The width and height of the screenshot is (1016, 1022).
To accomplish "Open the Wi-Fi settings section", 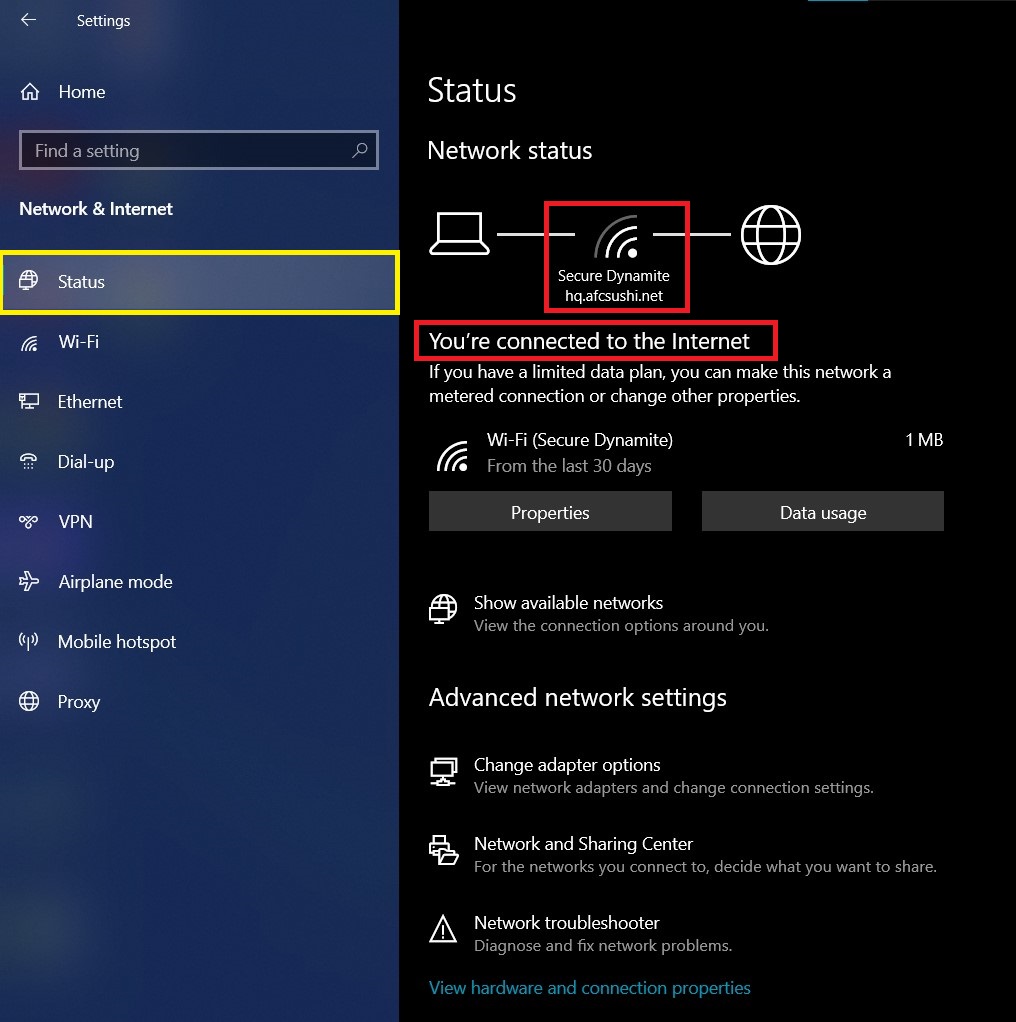I will pyautogui.click(x=78, y=342).
